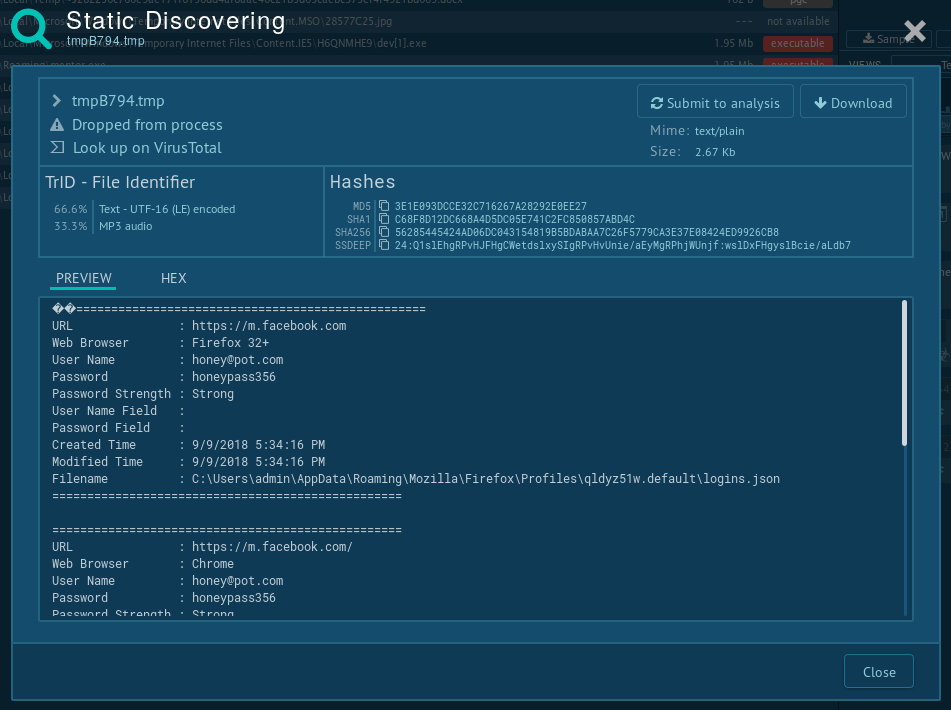Click the warning triangle icon

click(x=57, y=125)
